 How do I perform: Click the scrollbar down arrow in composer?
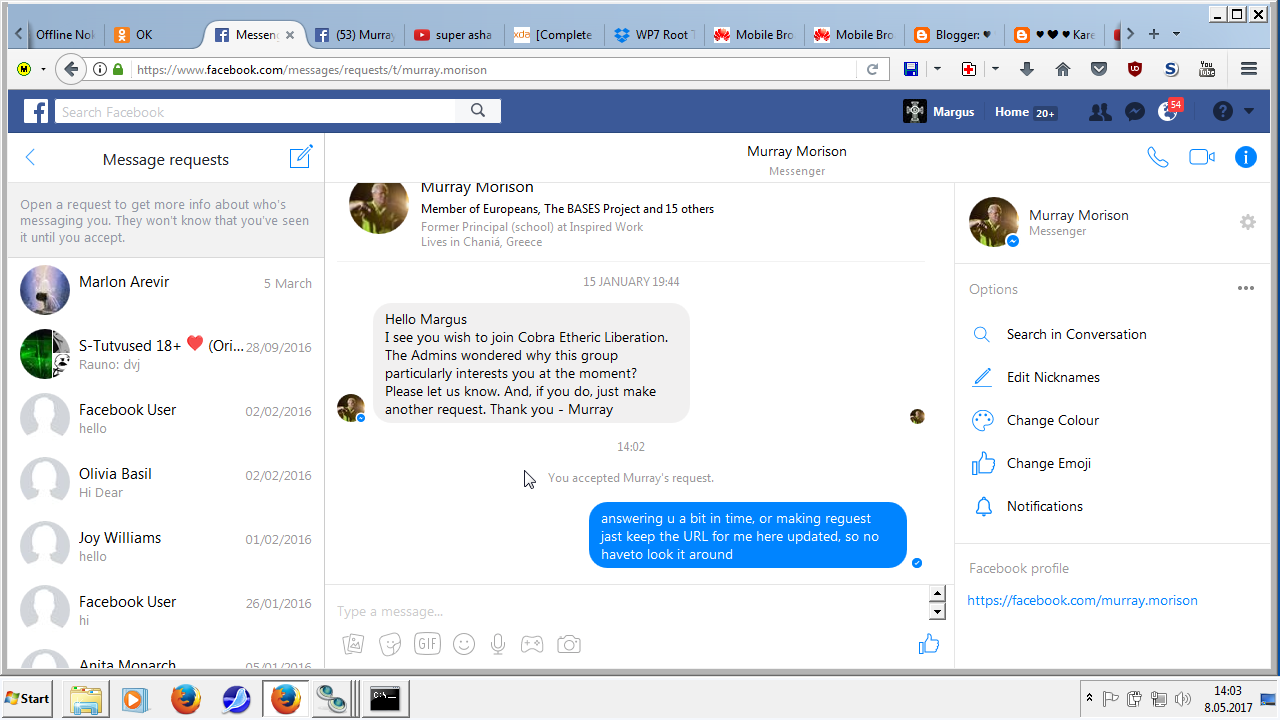coord(937,612)
